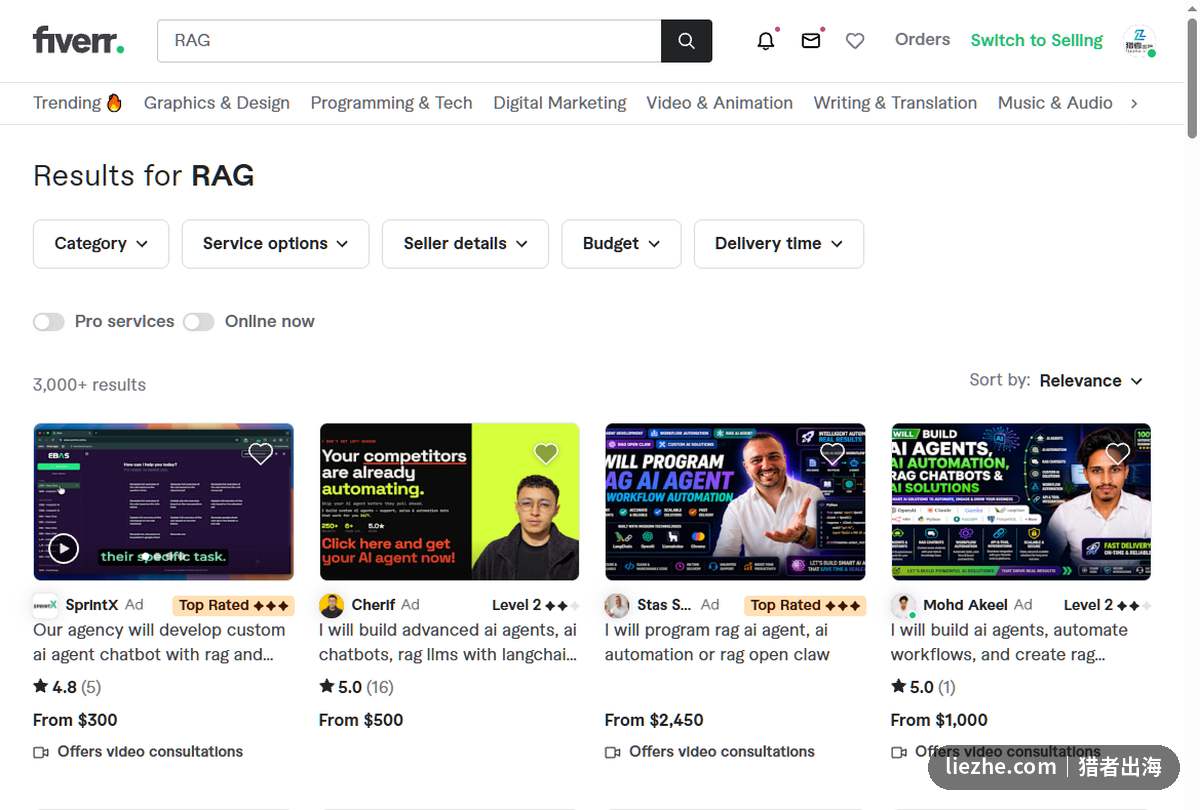Click the search magnifier button
Screen dimensions: 1200x810
[686, 41]
